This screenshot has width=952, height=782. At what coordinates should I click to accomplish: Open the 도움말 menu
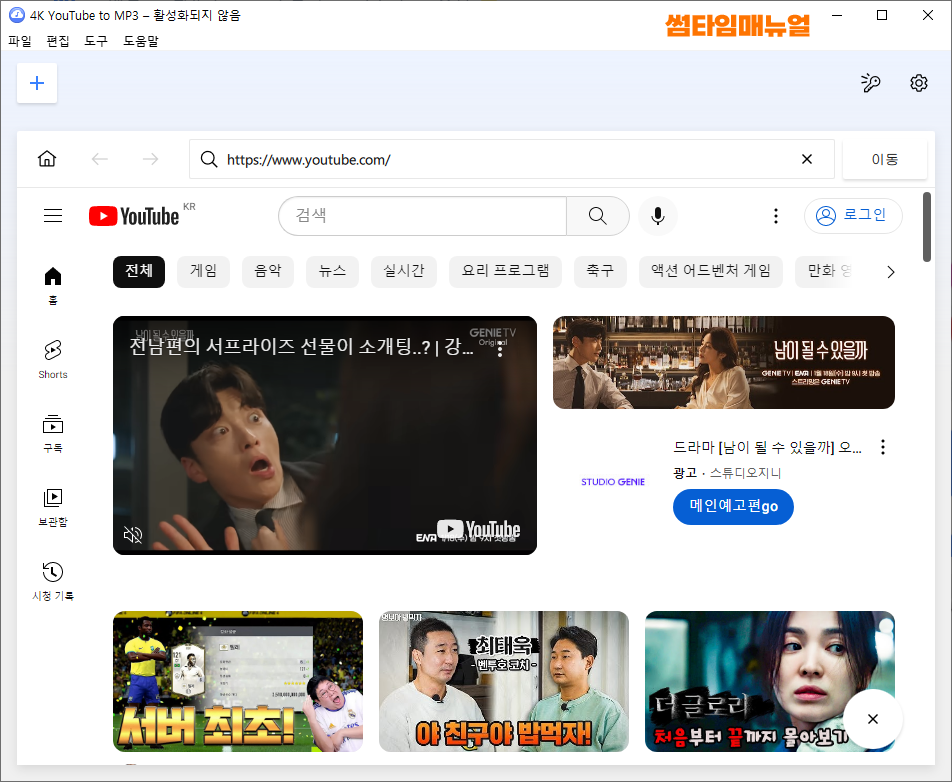pyautogui.click(x=141, y=41)
